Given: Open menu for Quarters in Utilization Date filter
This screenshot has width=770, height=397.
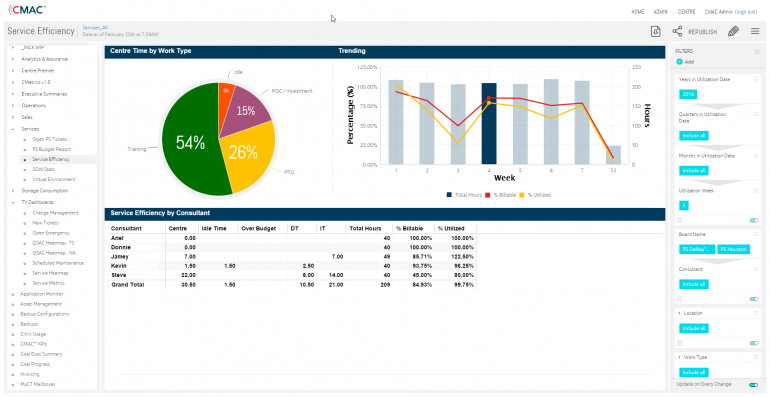Looking at the screenshot, I should 757,114.
